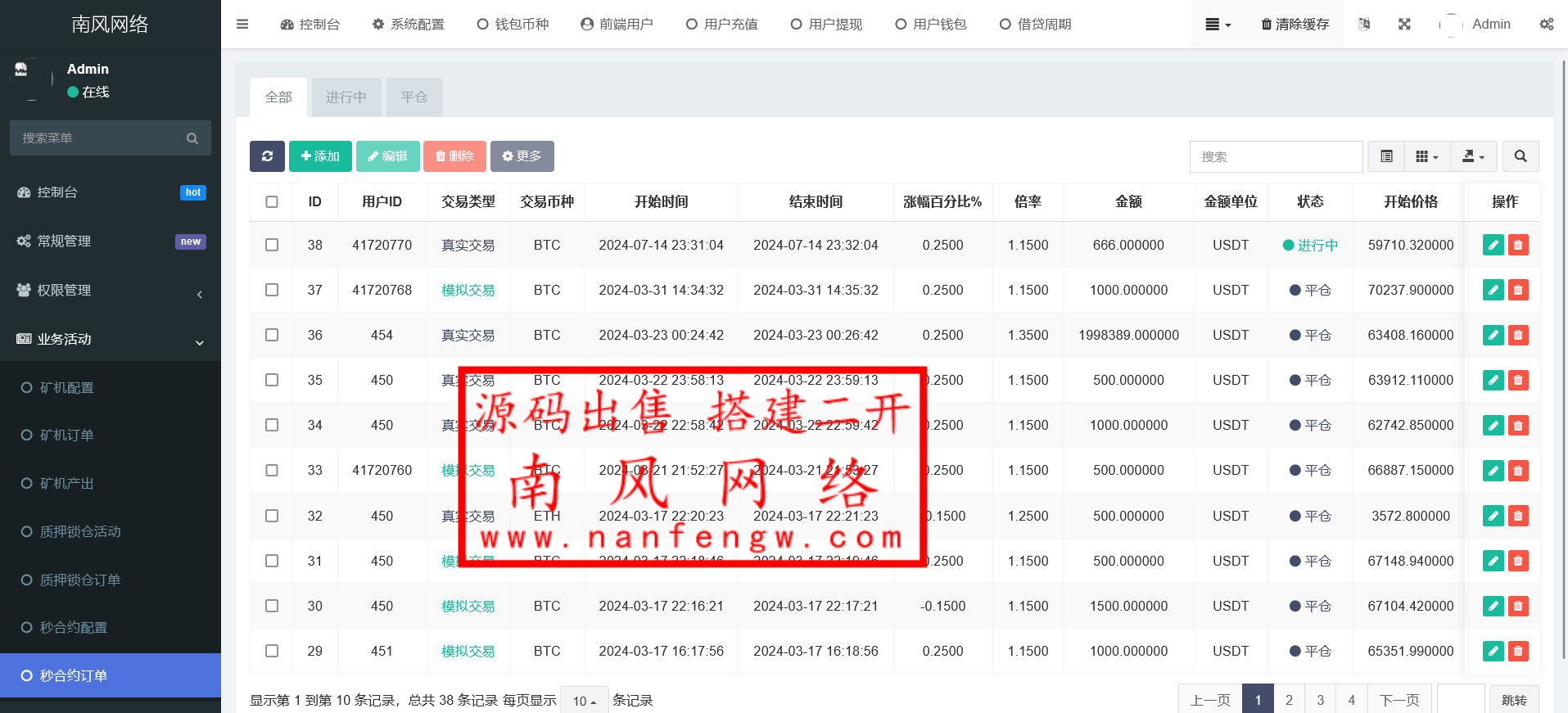Check the select-all checkbox in table header
The image size is (1568, 713).
pos(272,201)
